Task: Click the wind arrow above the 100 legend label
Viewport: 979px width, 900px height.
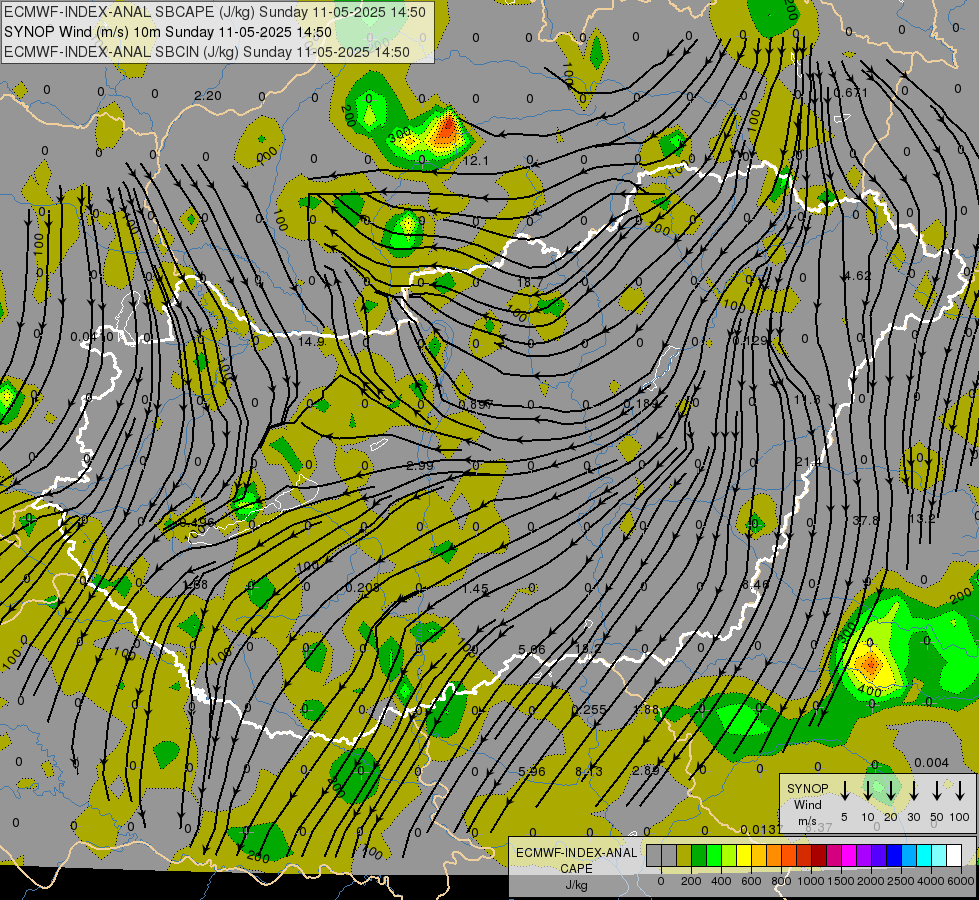Action: coord(960,791)
